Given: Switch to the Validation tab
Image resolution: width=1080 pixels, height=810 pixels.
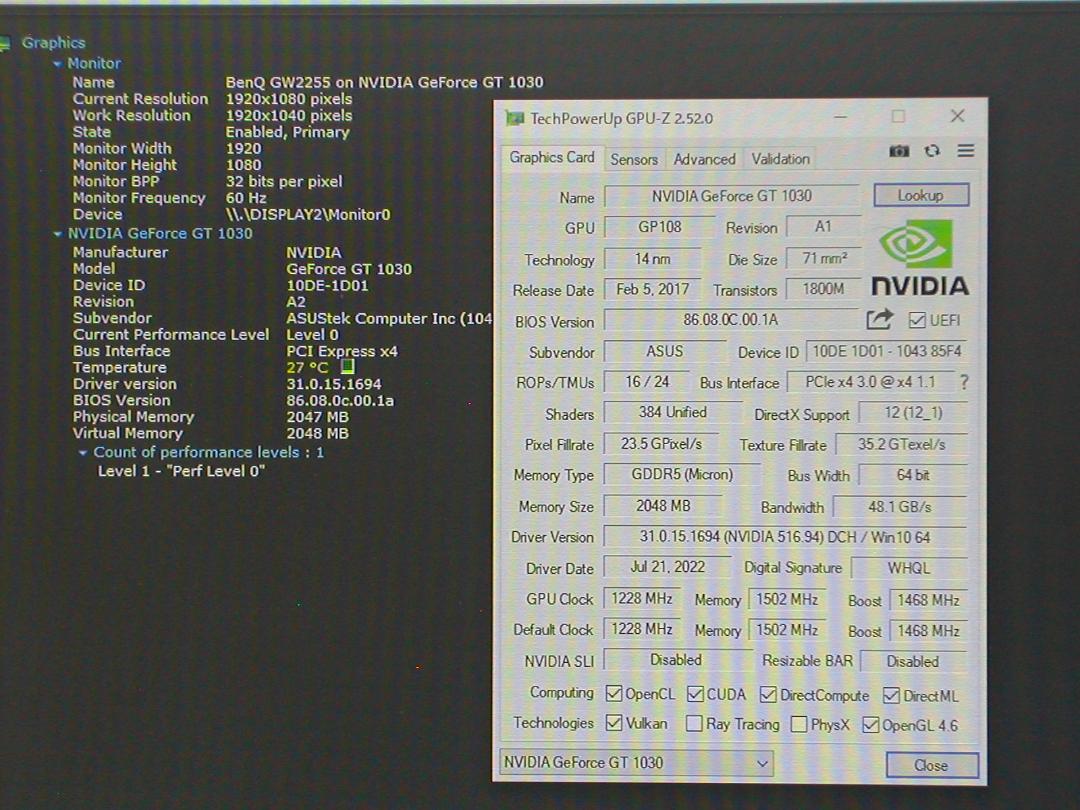Looking at the screenshot, I should pyautogui.click(x=780, y=159).
